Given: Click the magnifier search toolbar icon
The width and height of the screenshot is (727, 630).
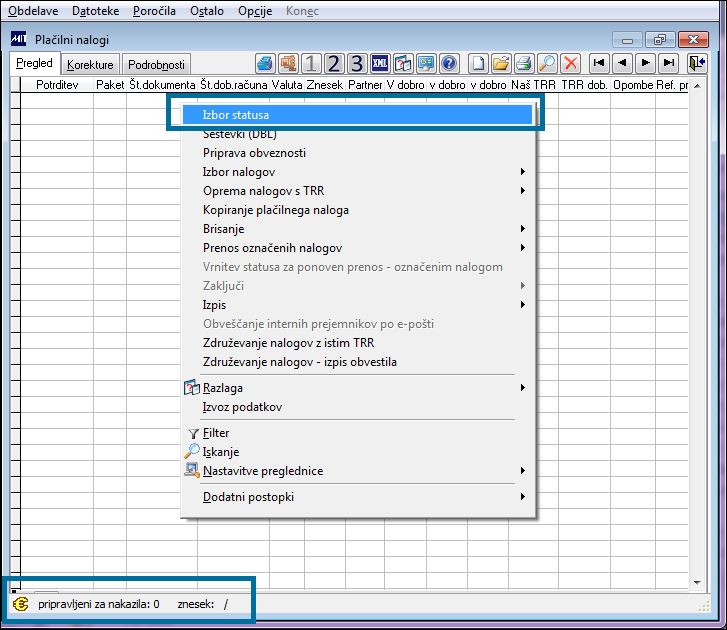Looking at the screenshot, I should tap(547, 64).
